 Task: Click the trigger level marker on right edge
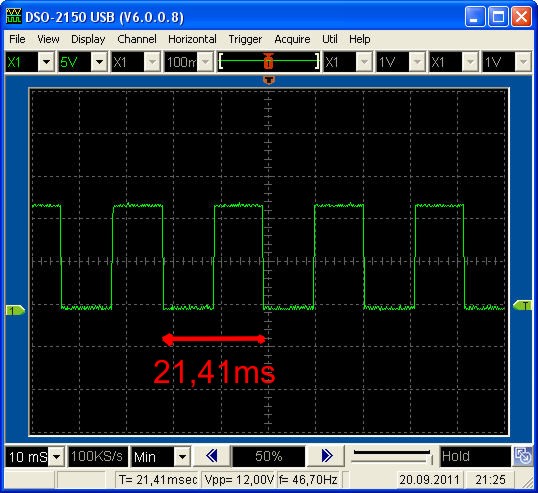522,305
